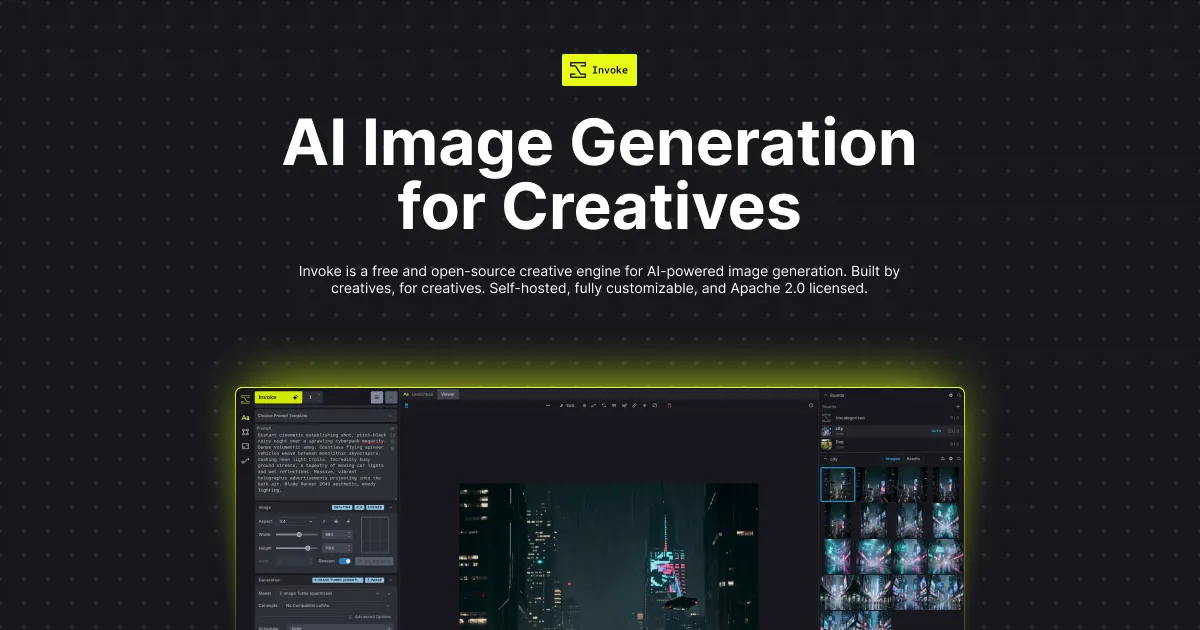
Task: Collapse the Generation section
Action: (x=390, y=580)
